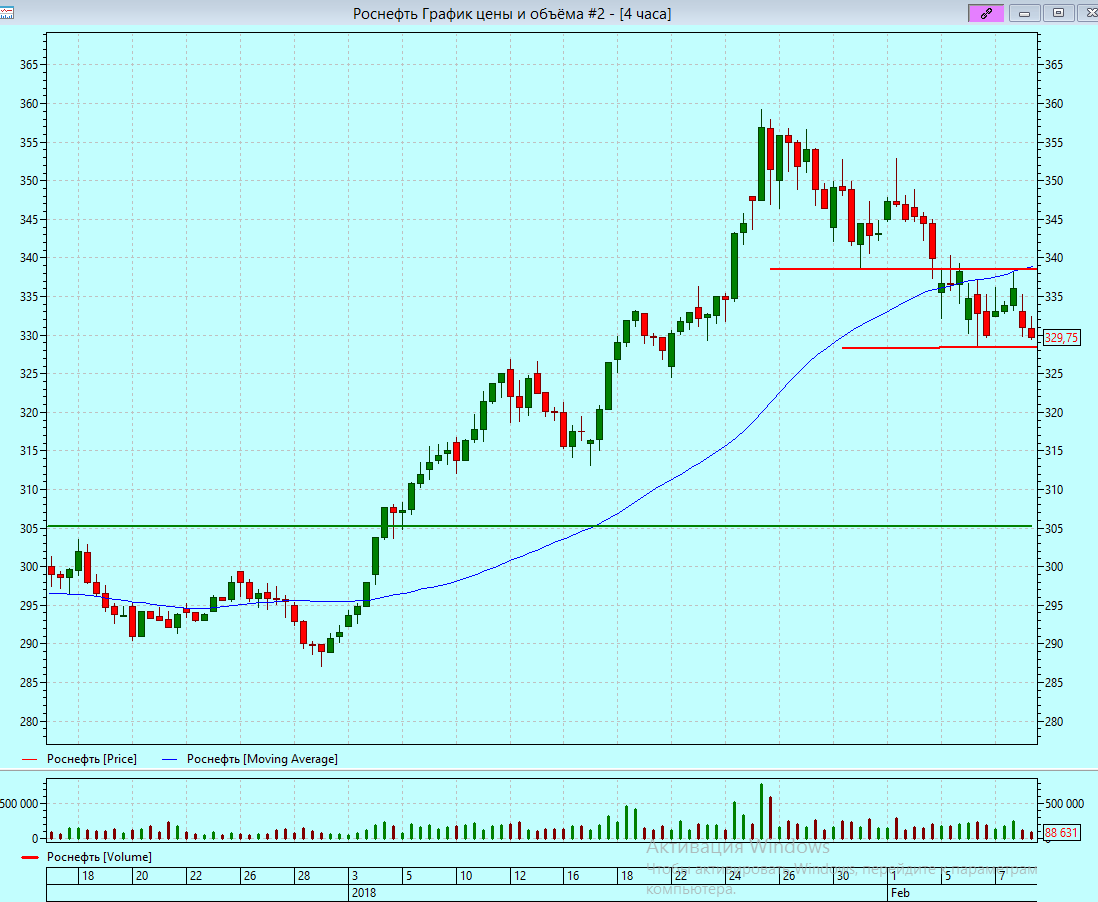Click the current price tag 329,75
The width and height of the screenshot is (1098, 902).
1062,338
